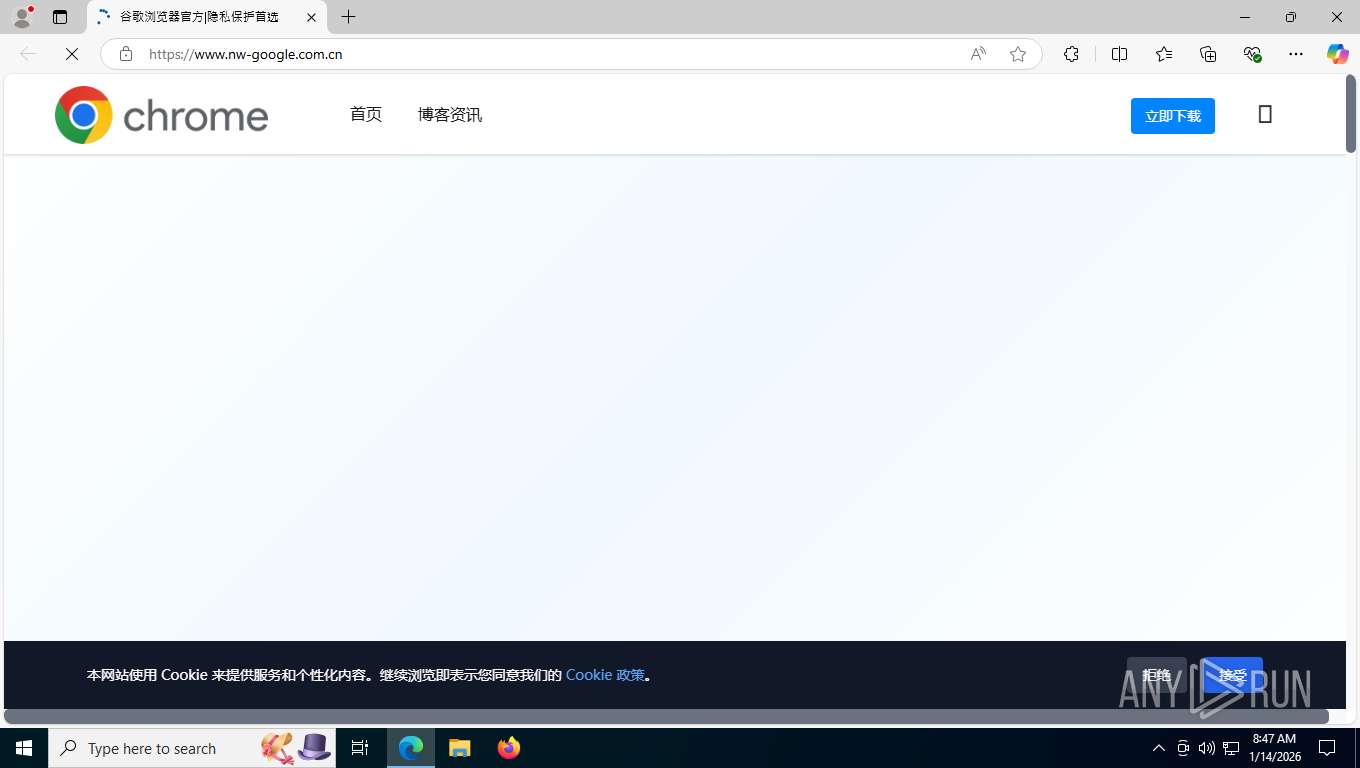
Task: Click Type here to search box
Action: (x=192, y=748)
